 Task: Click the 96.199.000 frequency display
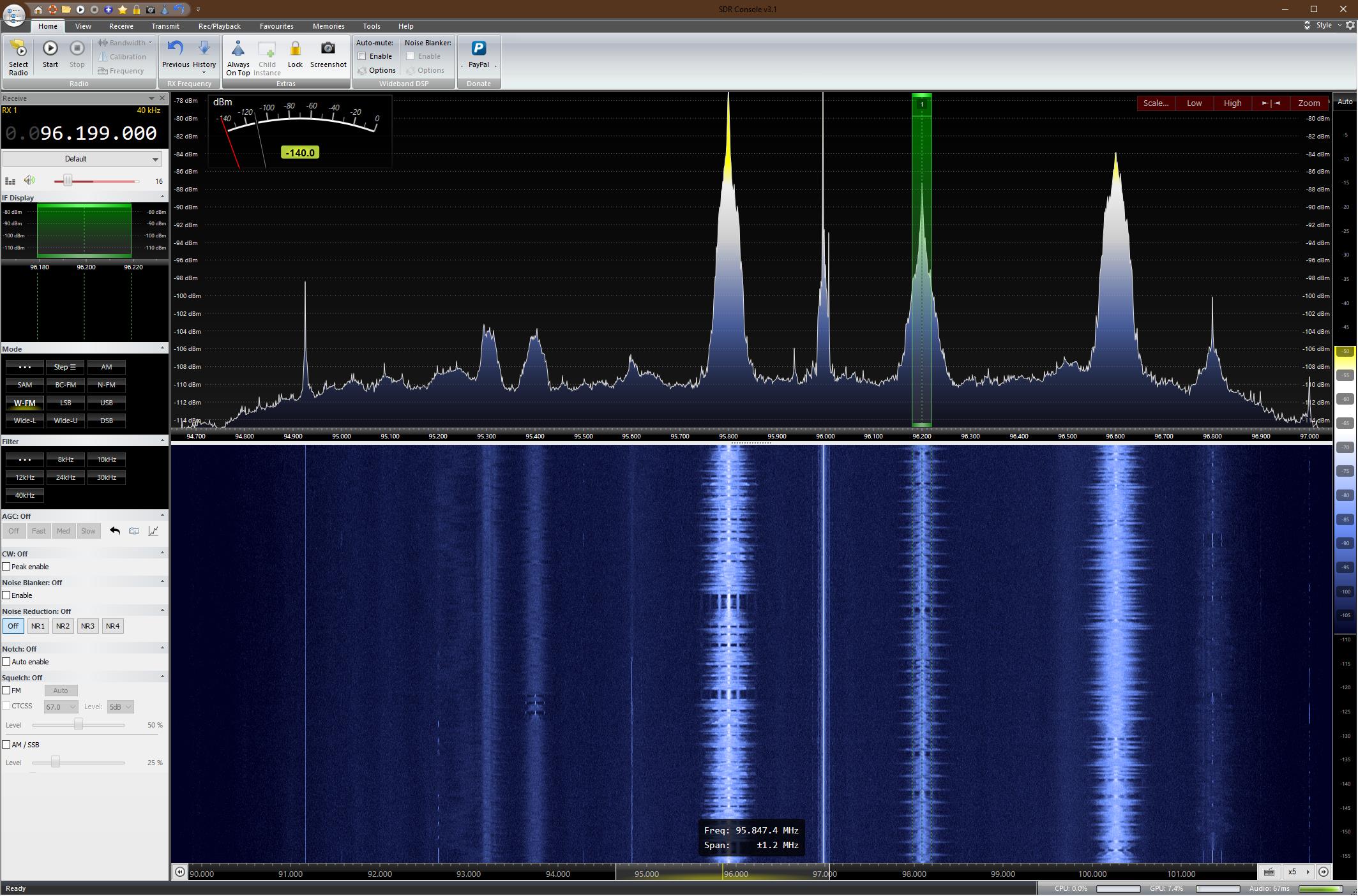98,133
